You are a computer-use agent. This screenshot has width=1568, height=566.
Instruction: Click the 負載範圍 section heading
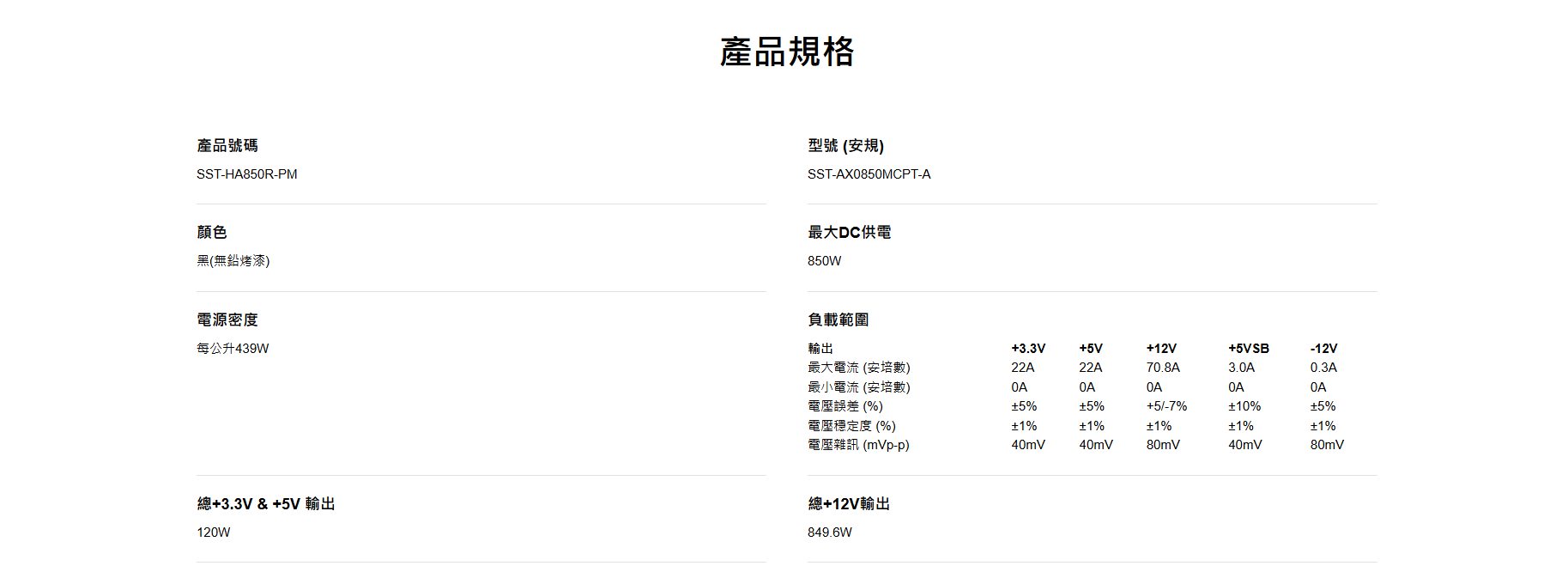tap(838, 320)
